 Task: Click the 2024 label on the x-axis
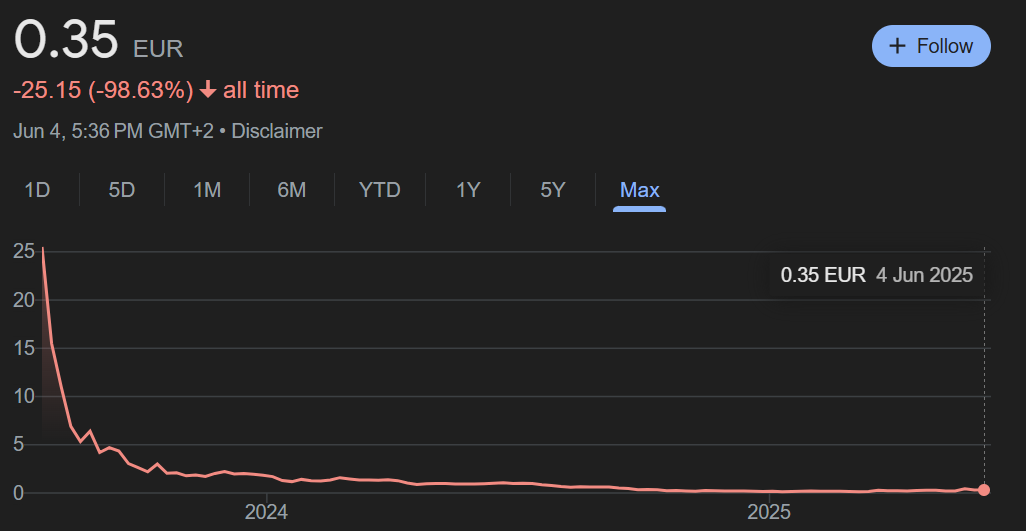(x=266, y=513)
